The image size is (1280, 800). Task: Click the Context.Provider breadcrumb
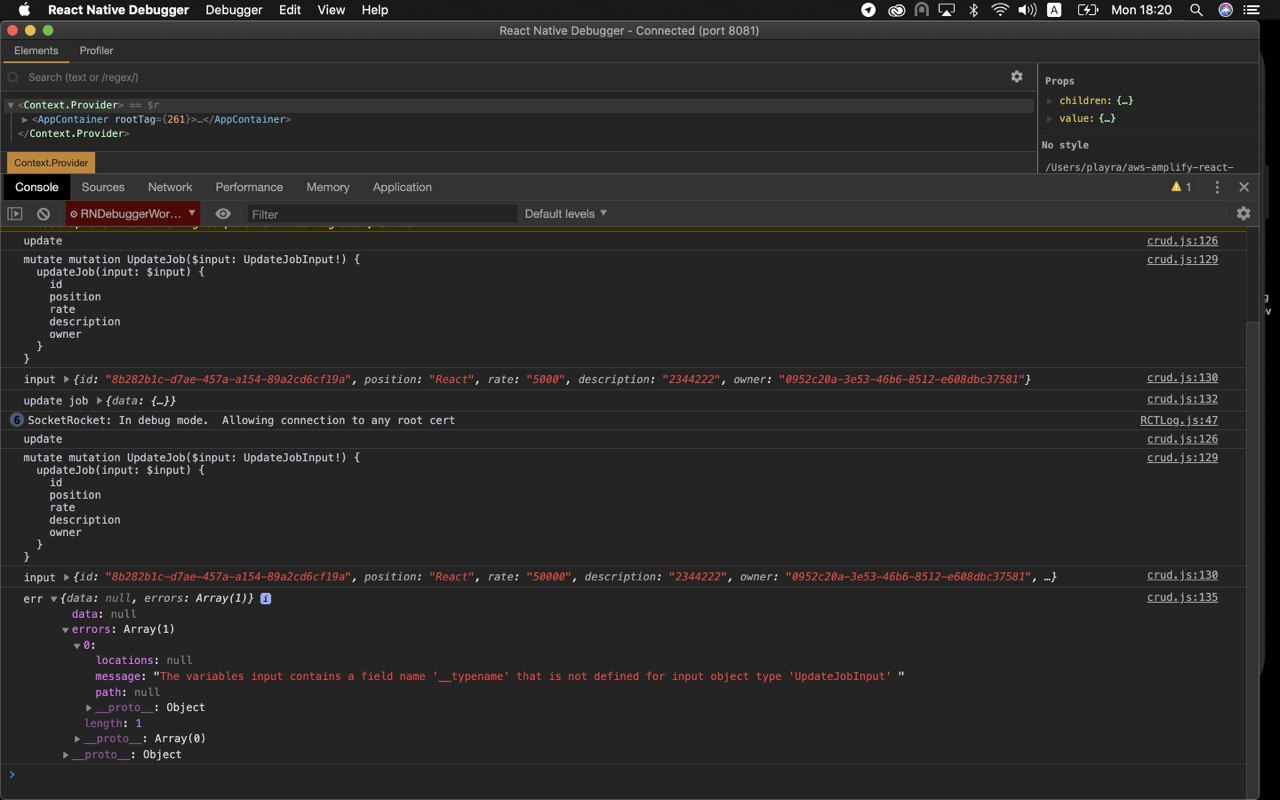coord(51,162)
